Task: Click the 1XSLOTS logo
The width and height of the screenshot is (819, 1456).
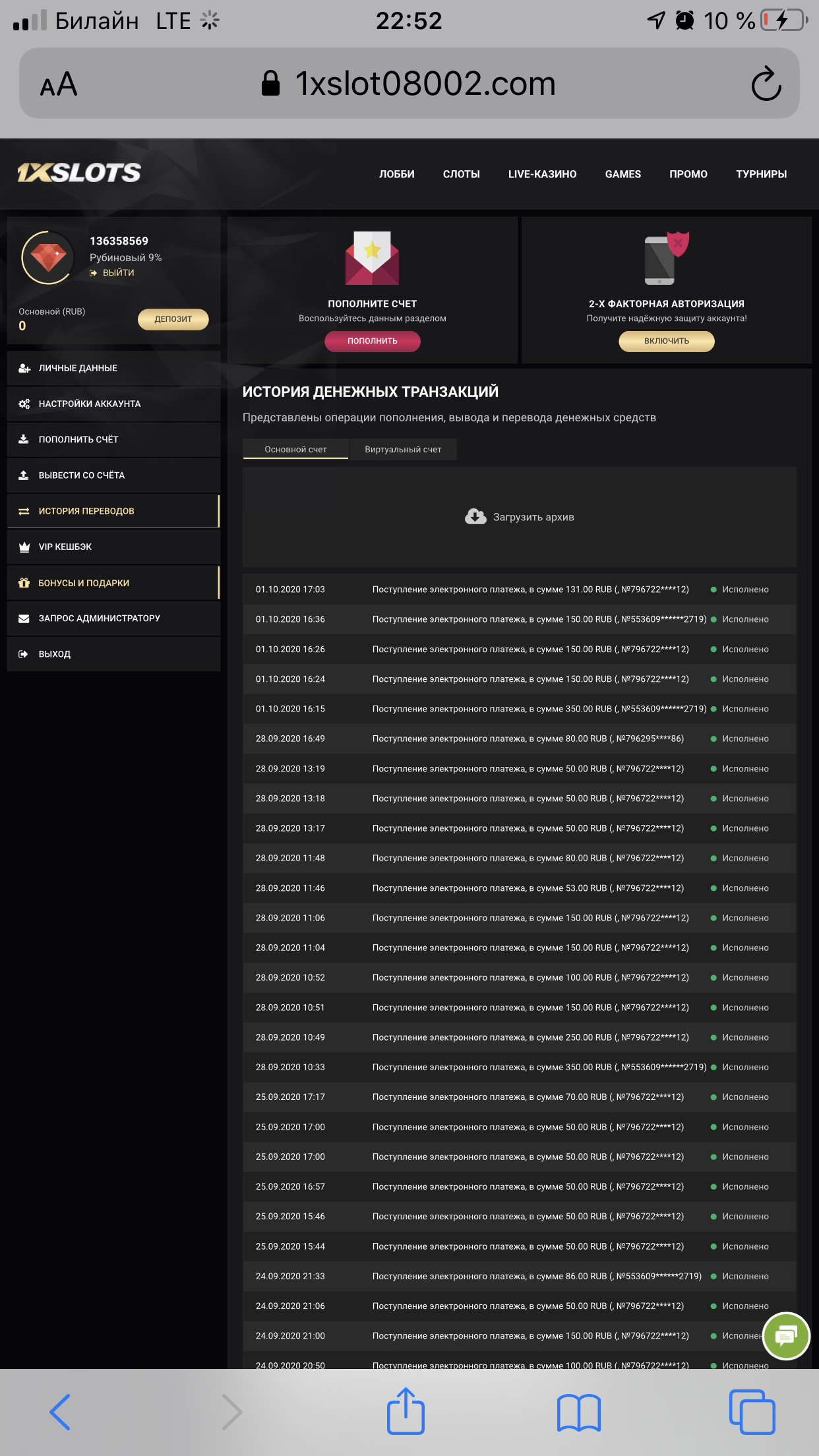Action: 79,173
